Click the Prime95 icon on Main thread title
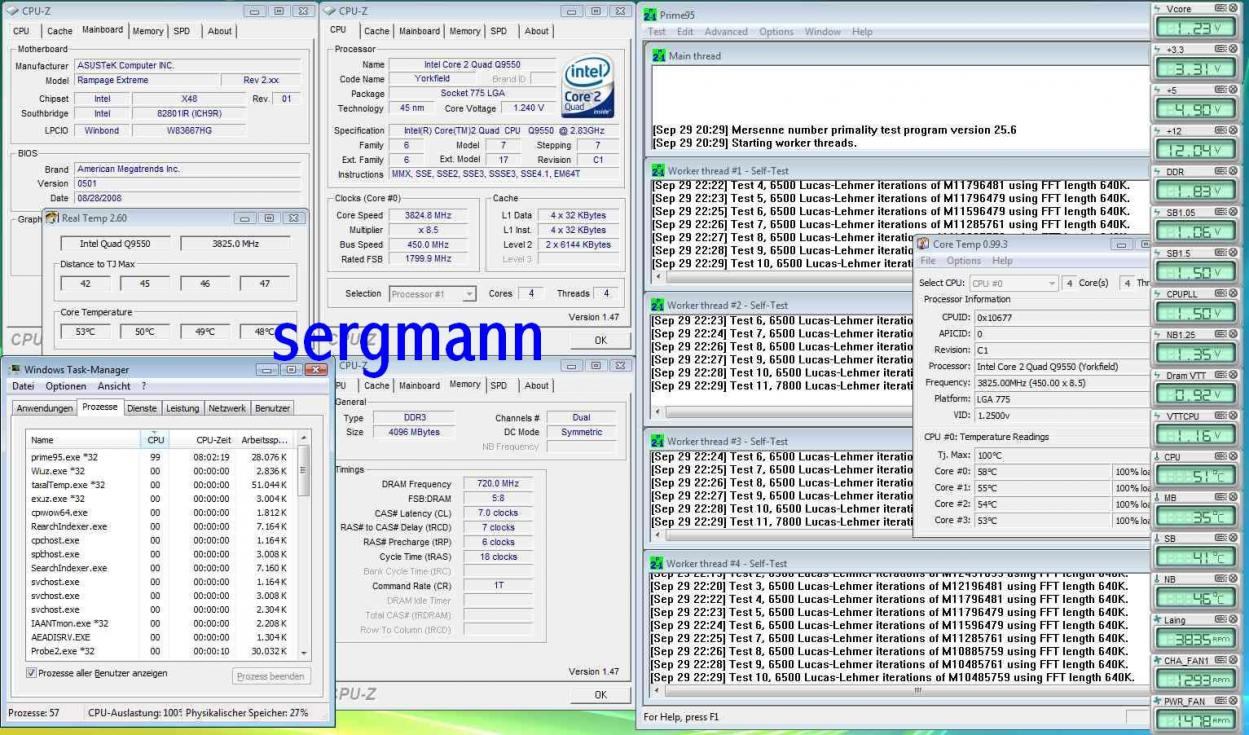The width and height of the screenshot is (1249, 735). pyautogui.click(x=658, y=56)
